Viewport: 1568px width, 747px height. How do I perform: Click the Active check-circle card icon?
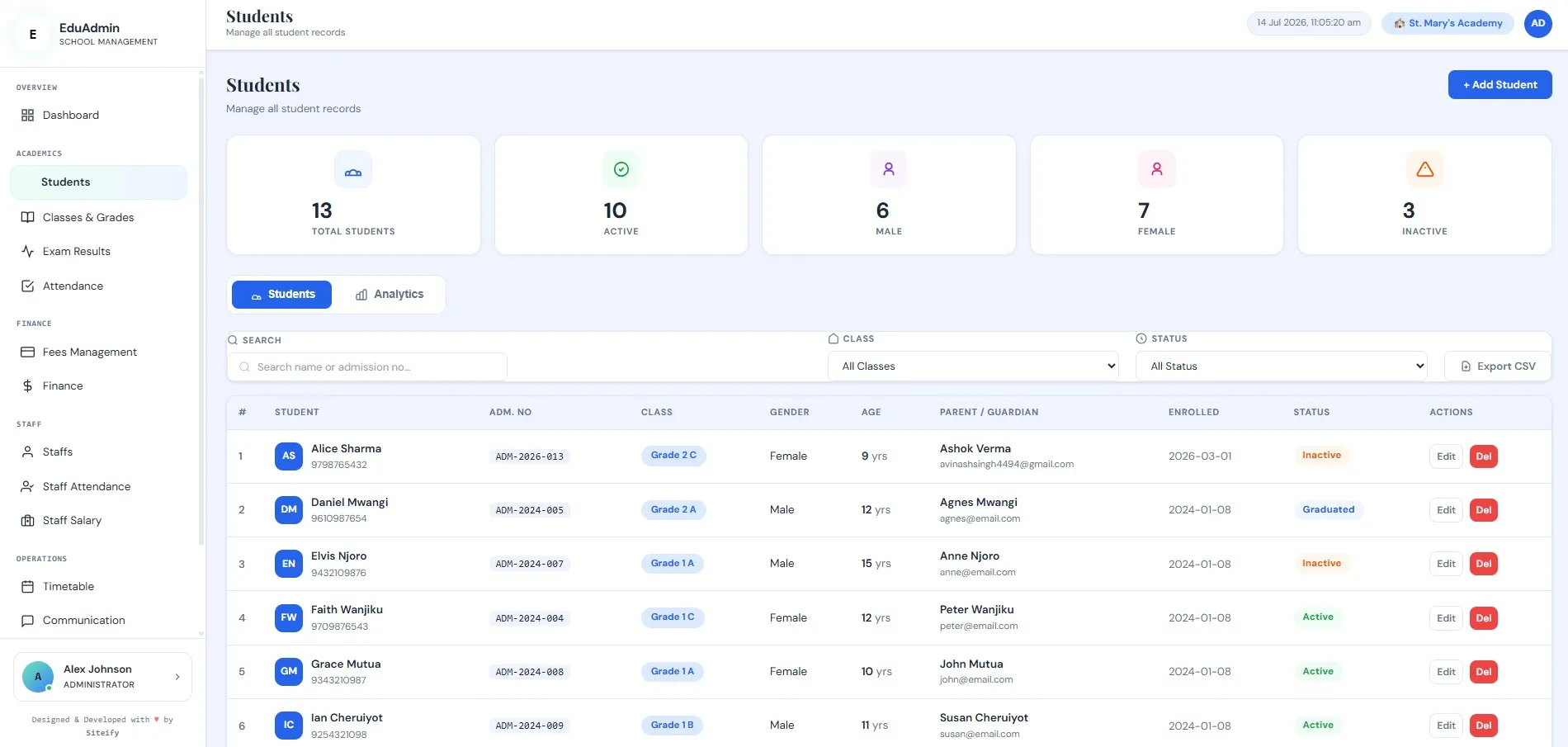point(621,169)
